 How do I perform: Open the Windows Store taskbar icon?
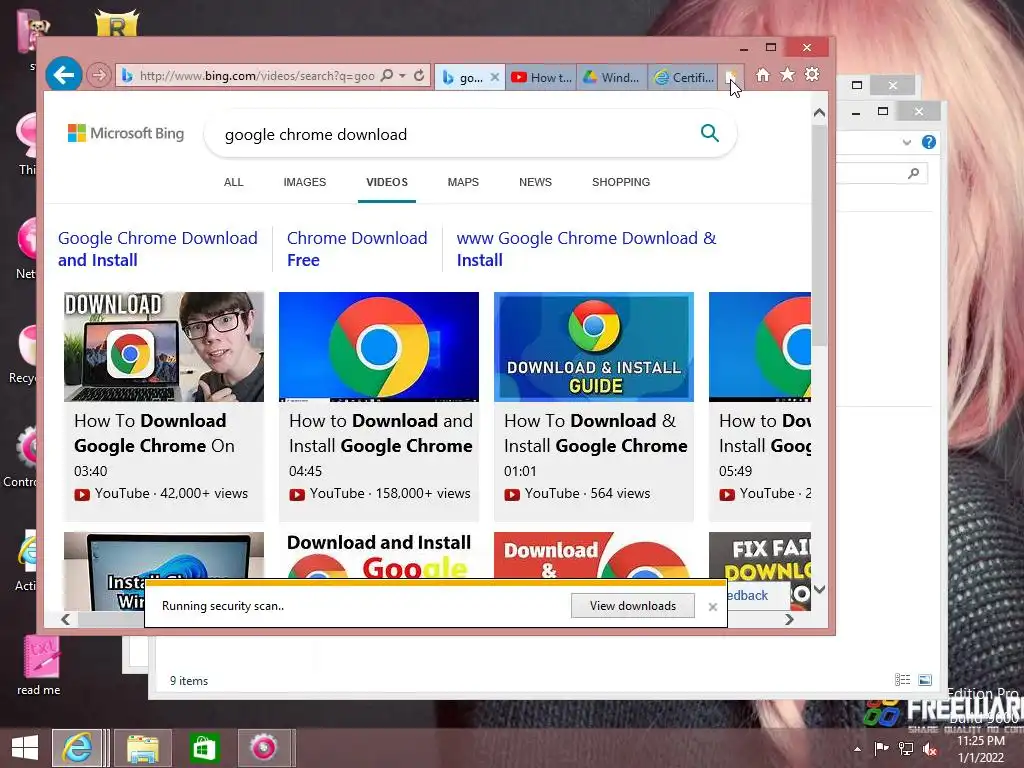[204, 748]
